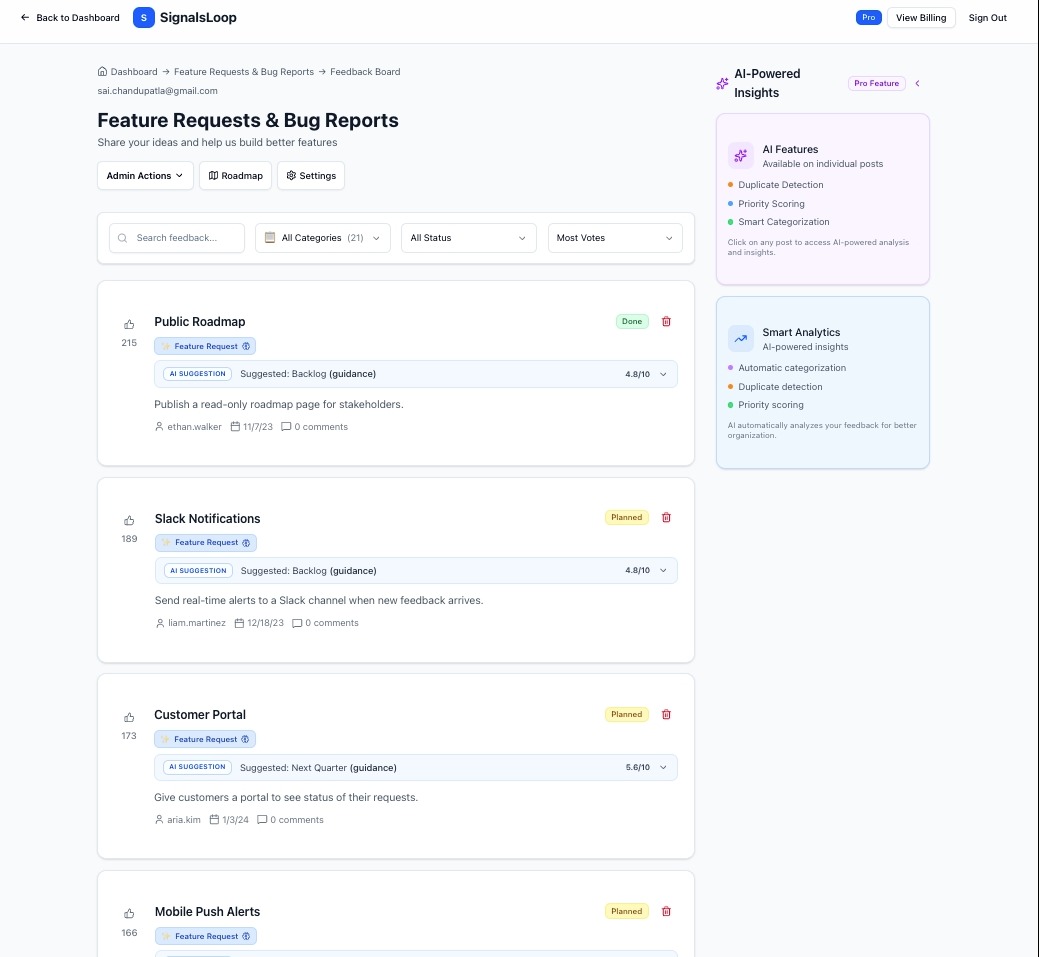Click the magnifier icon in the search bar
The width and height of the screenshot is (1039, 957).
122,238
